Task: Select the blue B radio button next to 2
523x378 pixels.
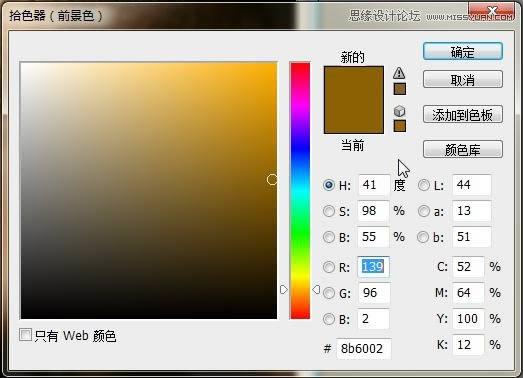Action: click(329, 319)
